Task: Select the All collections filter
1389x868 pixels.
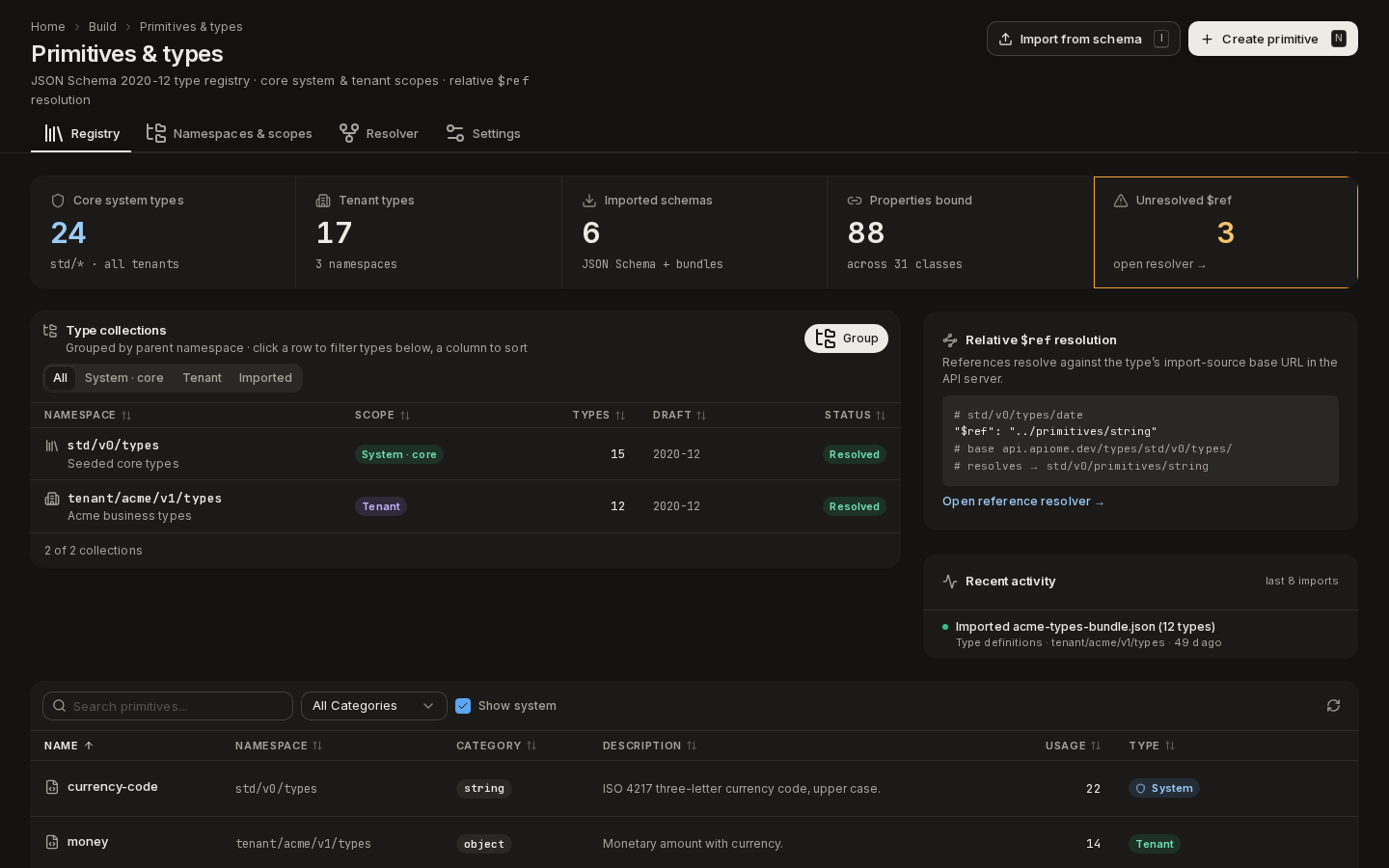Action: click(x=60, y=378)
